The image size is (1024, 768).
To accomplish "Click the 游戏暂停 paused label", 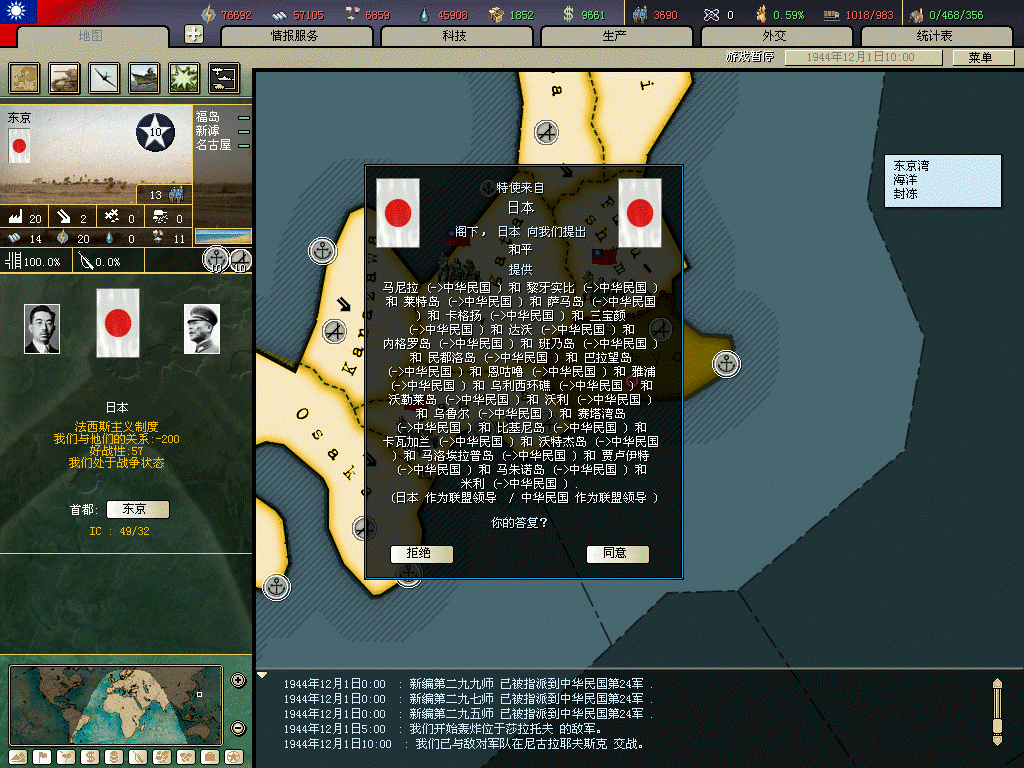I will (750, 57).
